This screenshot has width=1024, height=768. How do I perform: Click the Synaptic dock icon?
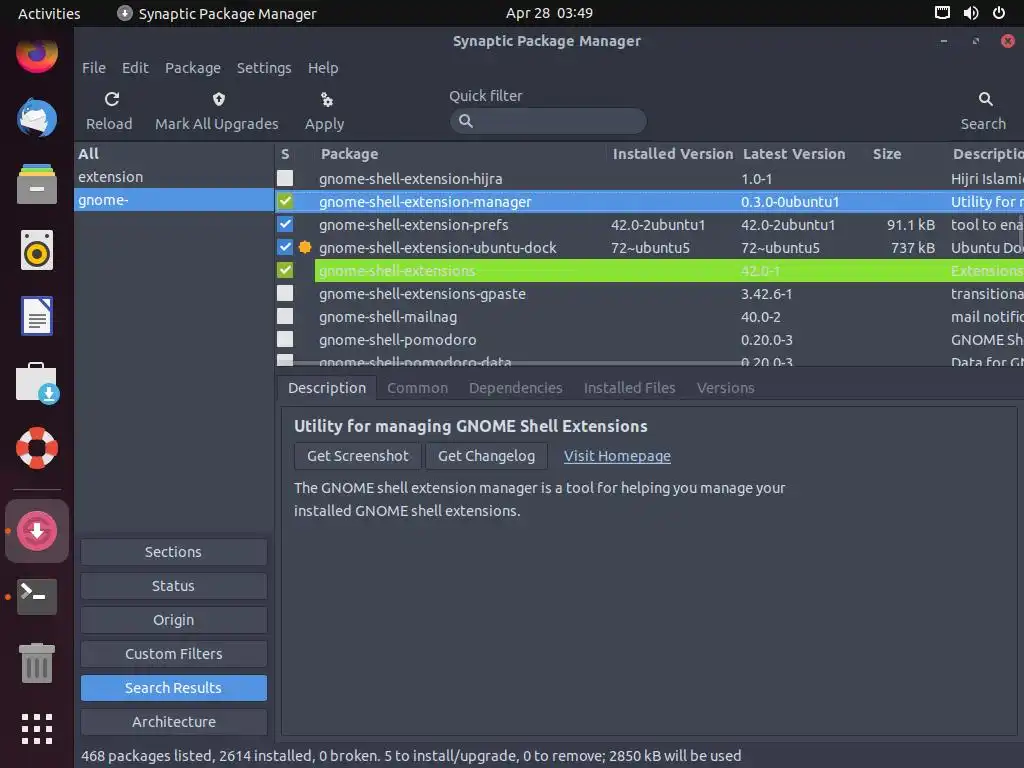(37, 531)
